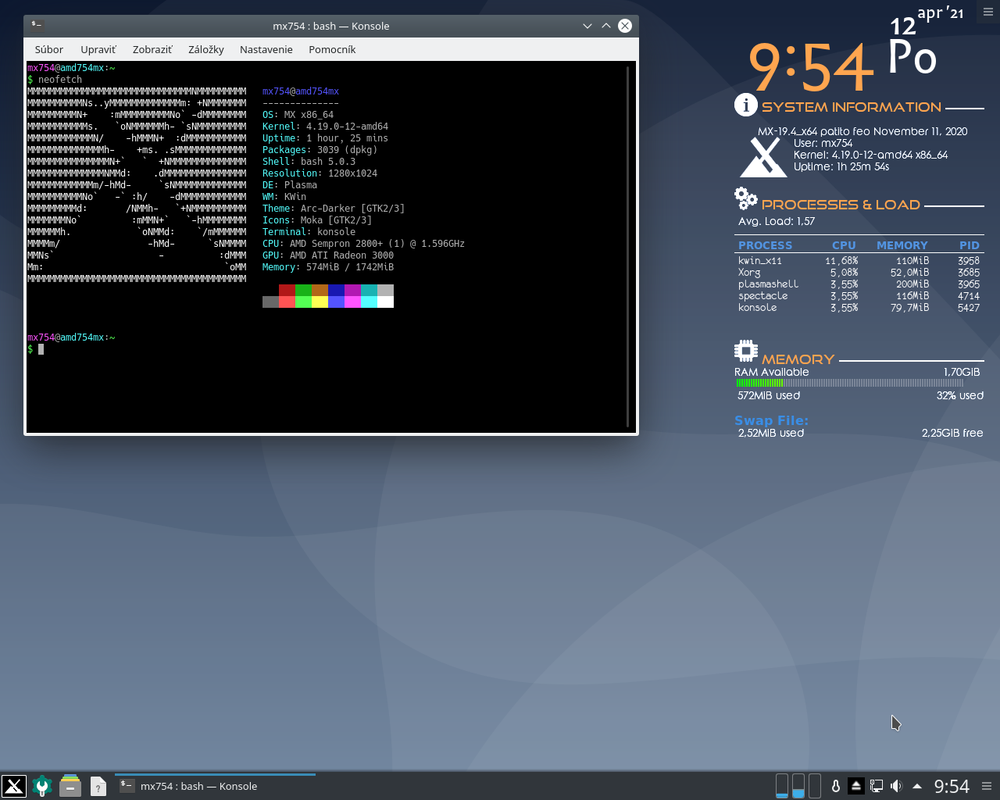Click the first system load monitor bar
This screenshot has height=800, width=1000.
coord(782,785)
